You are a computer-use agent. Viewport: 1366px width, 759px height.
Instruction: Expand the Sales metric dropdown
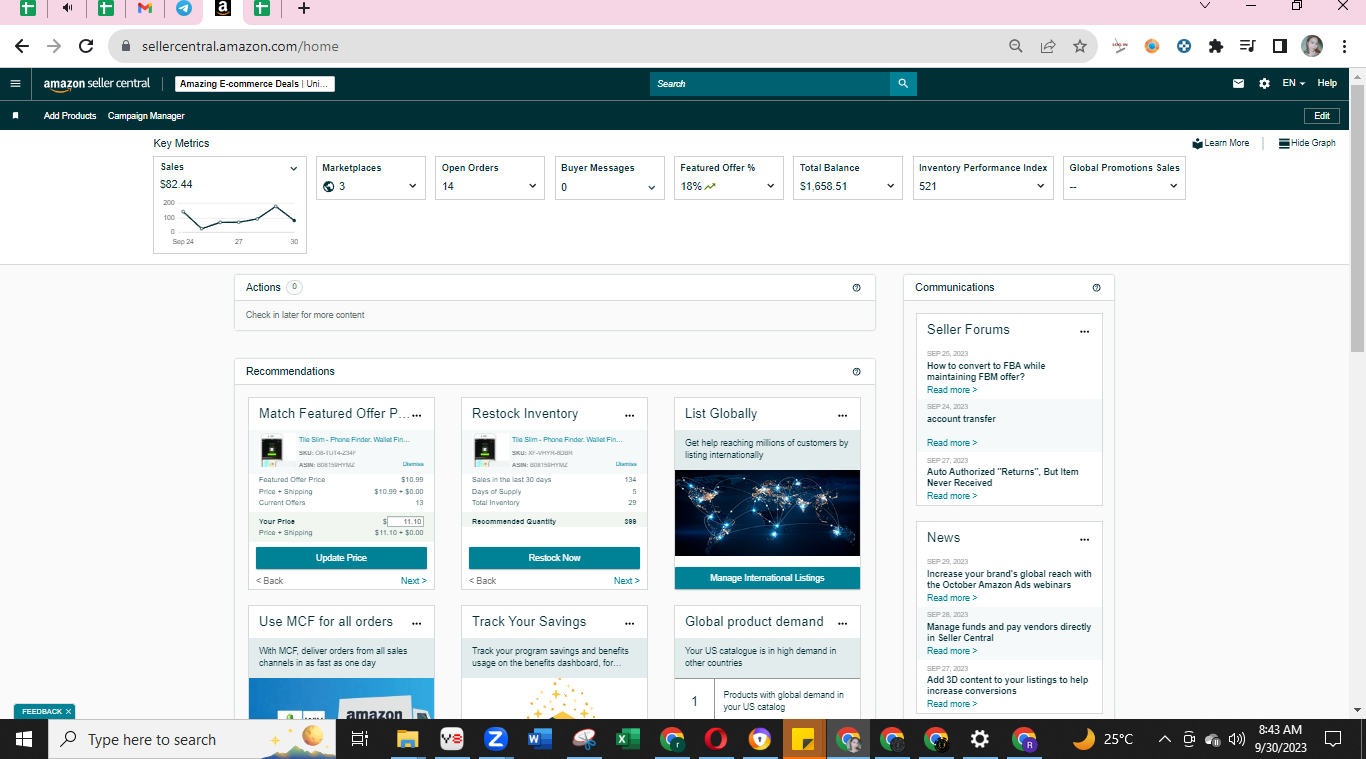pos(294,169)
